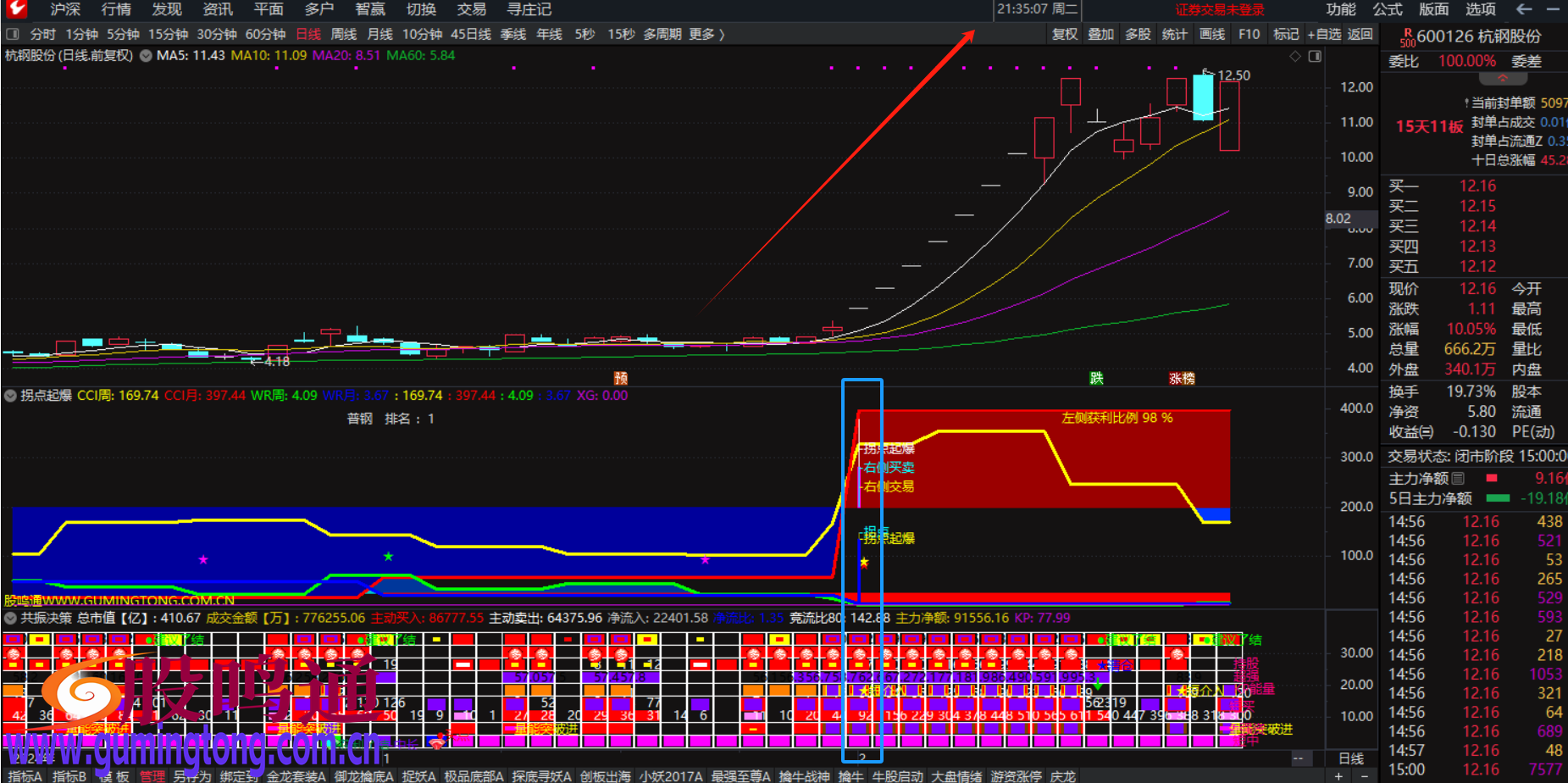Click the 涨榜 marker icon under chart
1568x783 pixels.
point(1181,379)
